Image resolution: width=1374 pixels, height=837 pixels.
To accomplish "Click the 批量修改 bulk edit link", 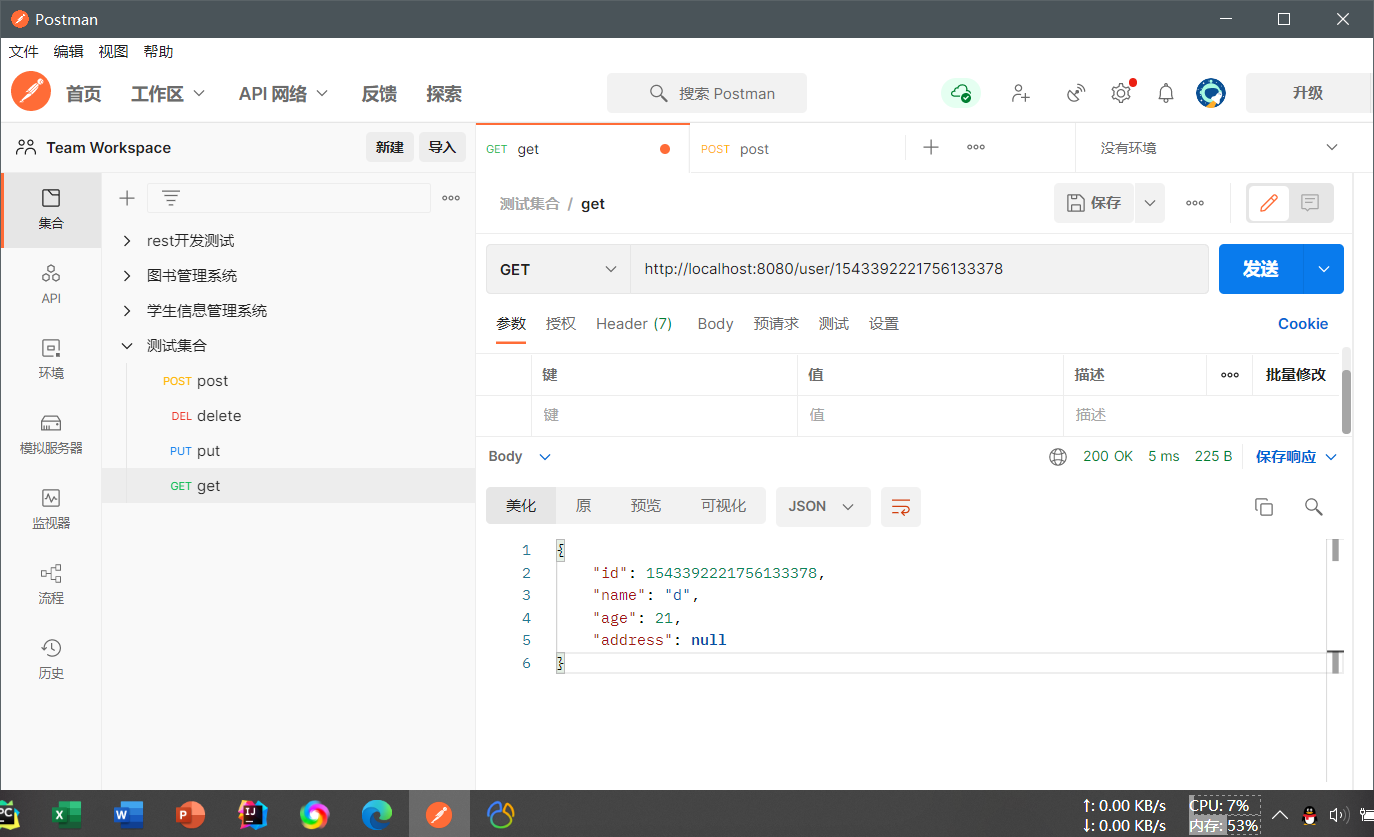I will pyautogui.click(x=1296, y=375).
